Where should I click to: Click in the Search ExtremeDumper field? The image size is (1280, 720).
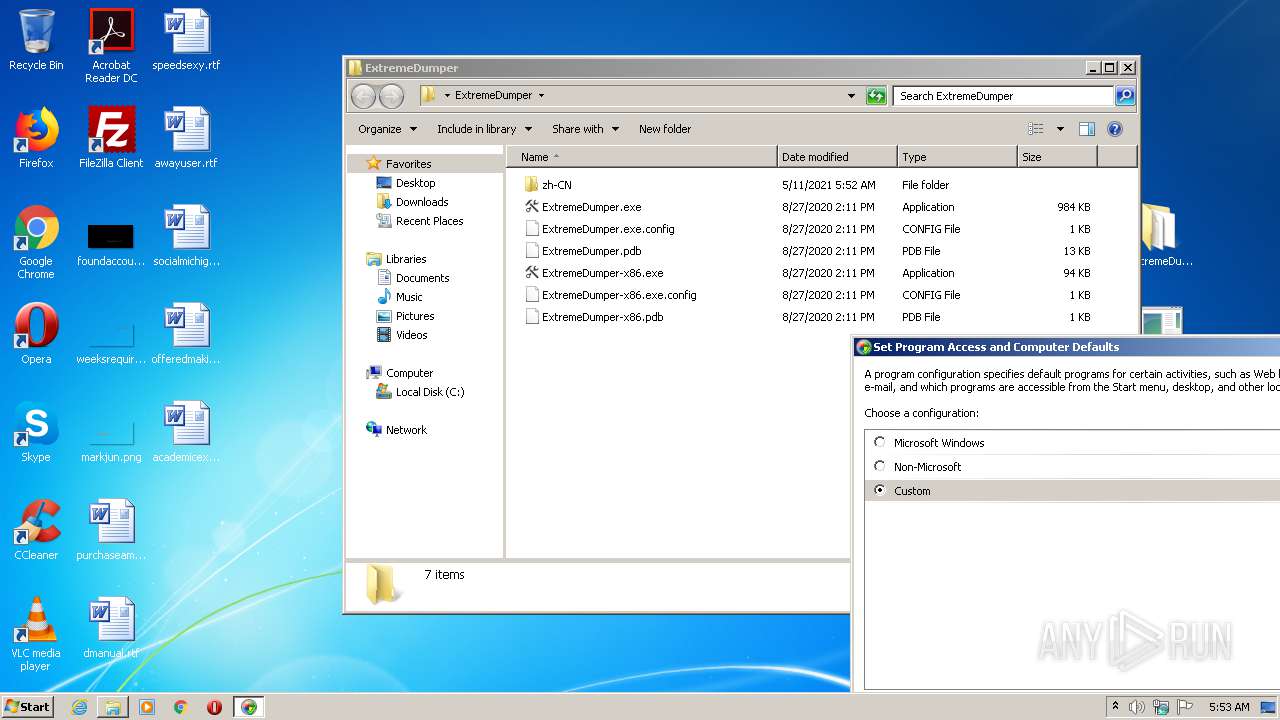[x=1003, y=96]
